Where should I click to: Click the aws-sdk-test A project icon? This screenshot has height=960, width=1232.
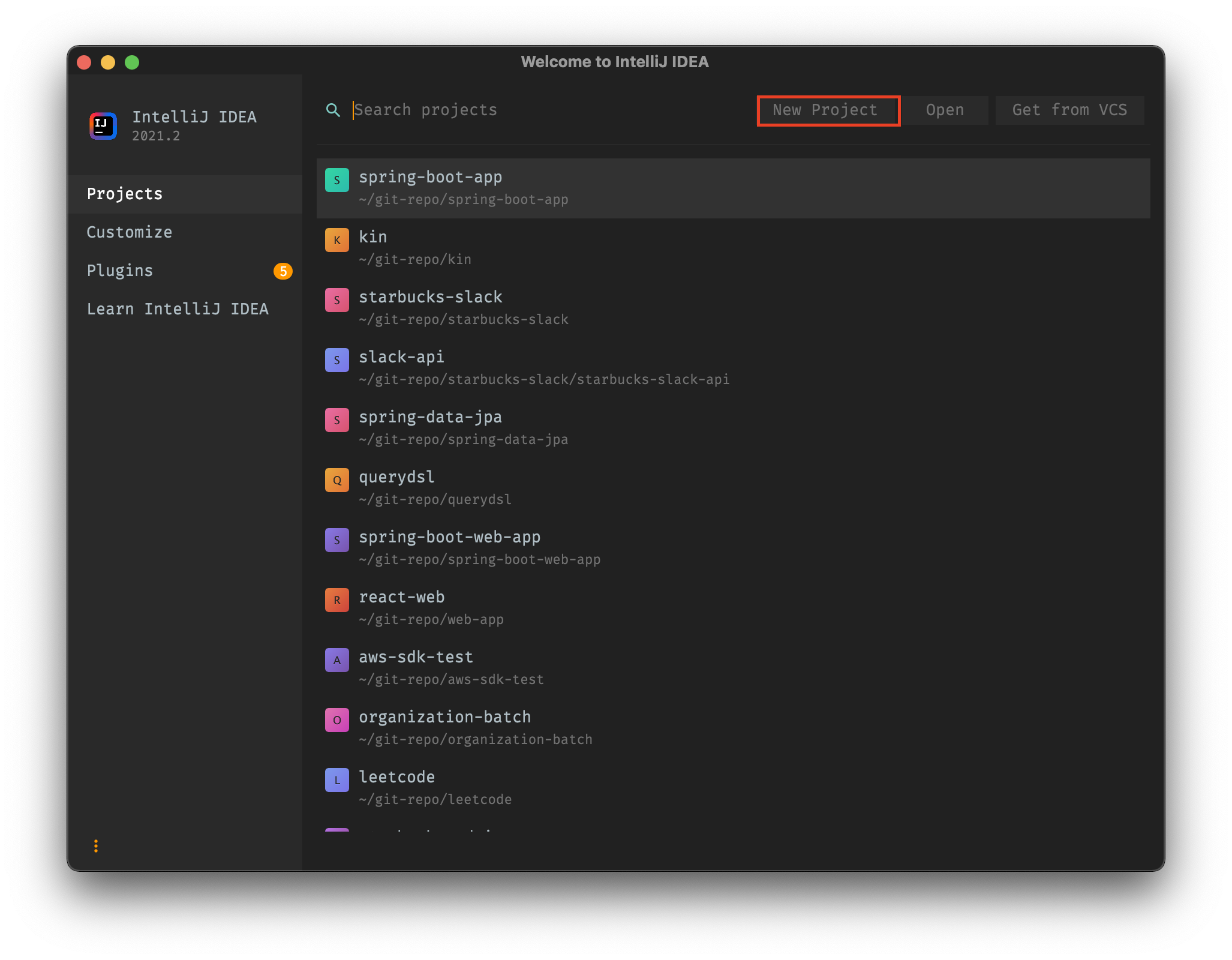coord(337,660)
